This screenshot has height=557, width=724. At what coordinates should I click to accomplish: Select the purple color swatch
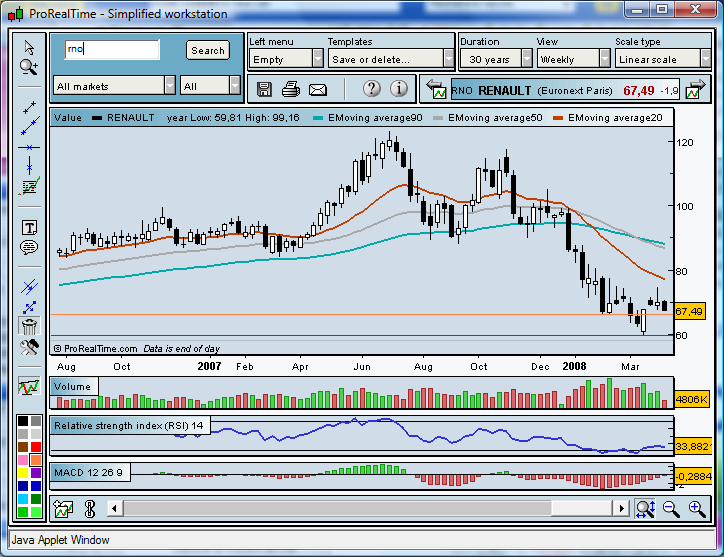click(36, 473)
